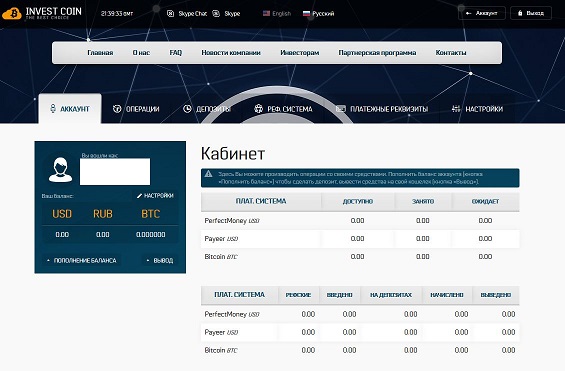The height and width of the screenshot is (371, 565).
Task: Click the Реф. система icon
Action: 258,108
